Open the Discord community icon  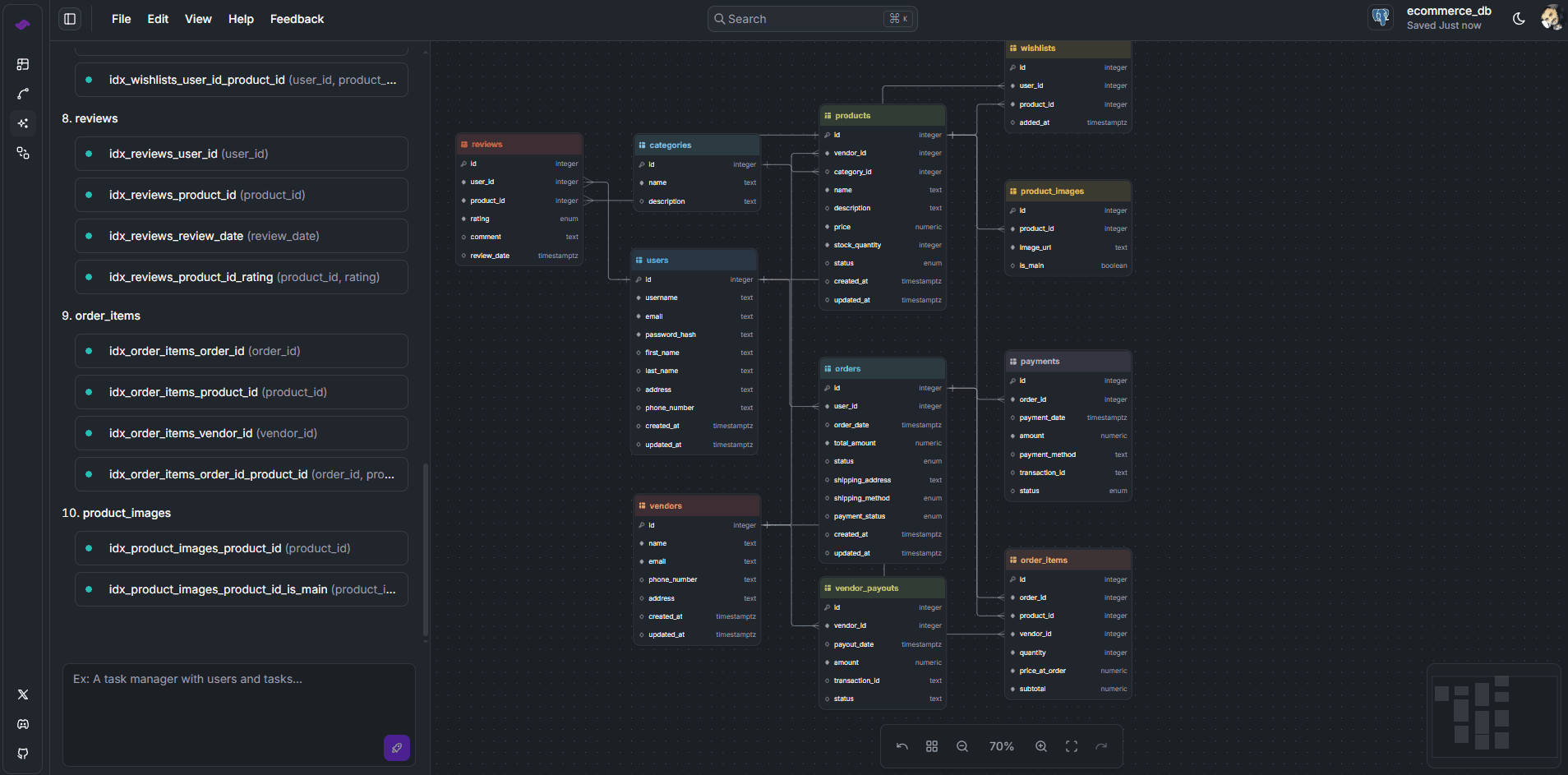click(23, 724)
